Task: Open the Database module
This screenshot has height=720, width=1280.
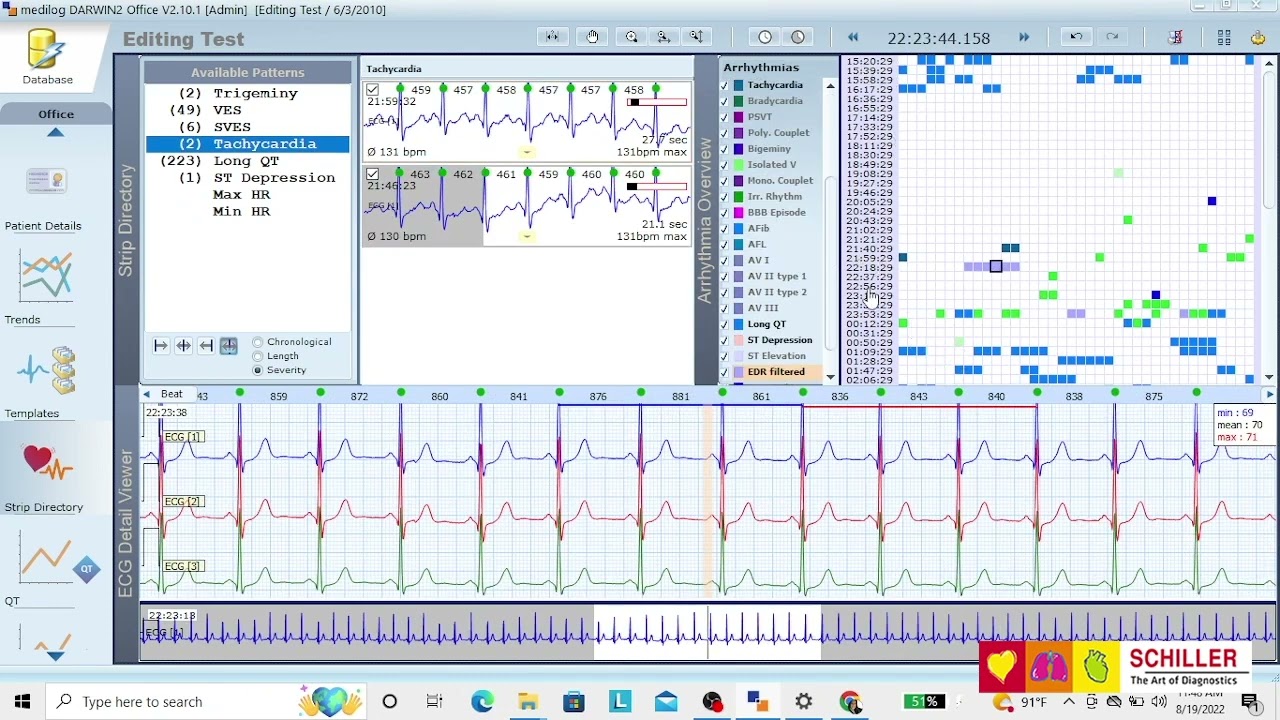Action: pos(47,56)
